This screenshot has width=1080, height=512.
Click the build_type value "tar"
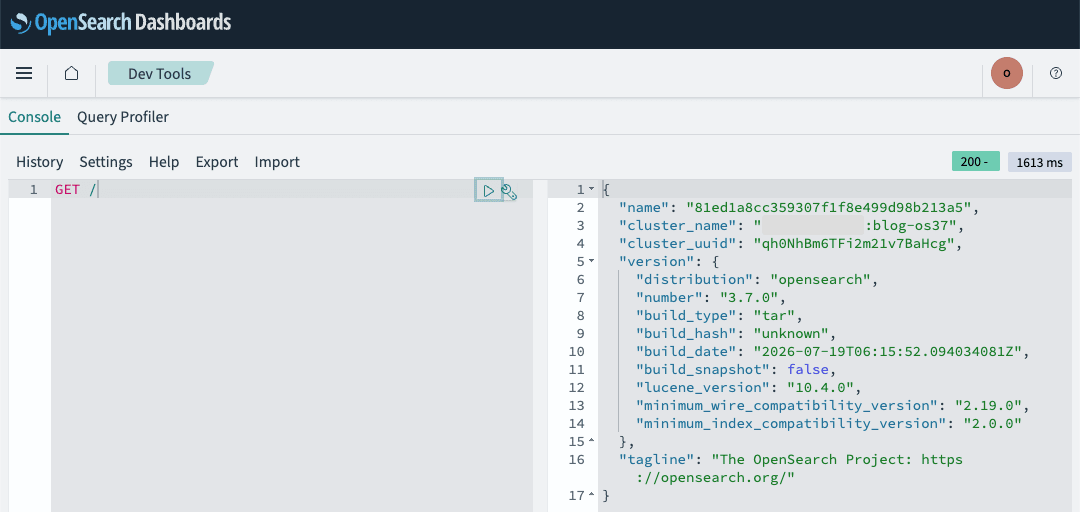pos(774,315)
